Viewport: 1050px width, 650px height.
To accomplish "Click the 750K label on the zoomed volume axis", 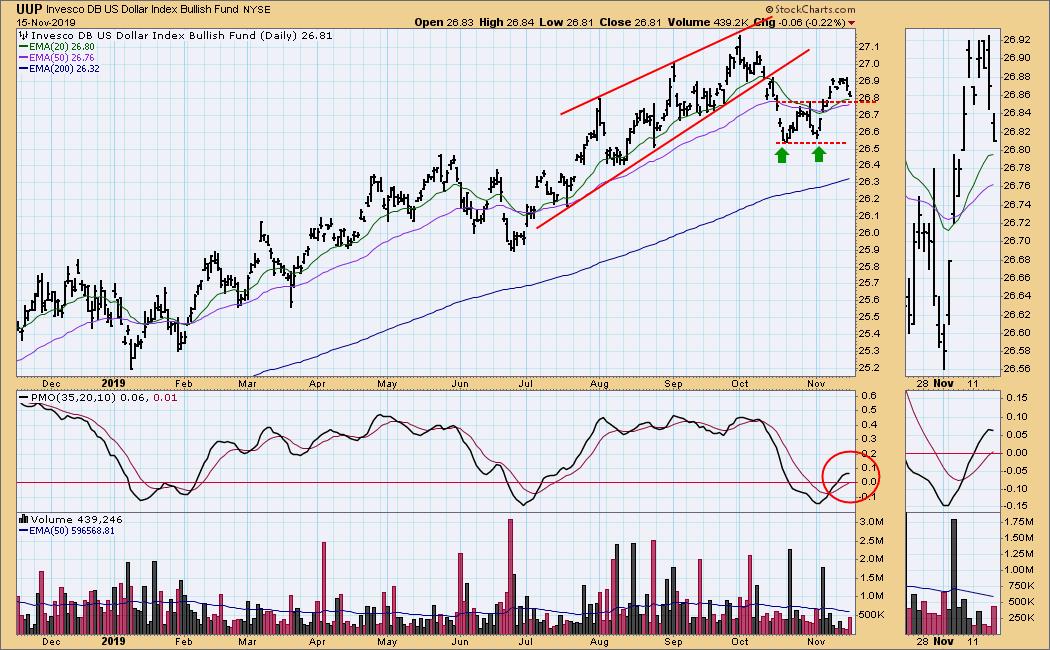I will (1020, 586).
